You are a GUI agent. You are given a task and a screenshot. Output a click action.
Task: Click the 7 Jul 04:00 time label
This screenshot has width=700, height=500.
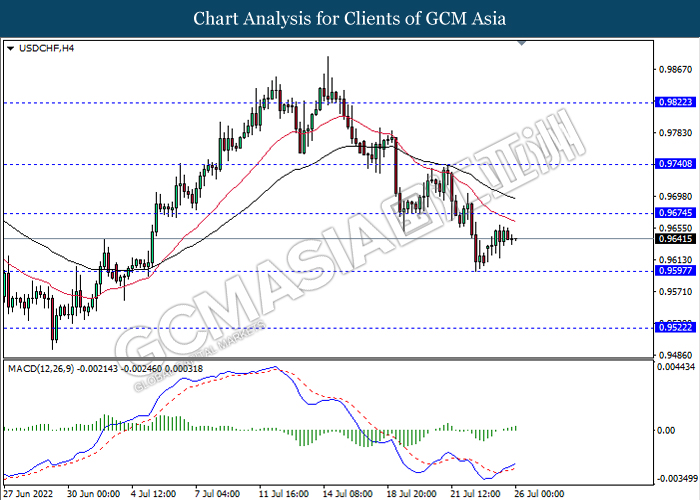(x=218, y=494)
